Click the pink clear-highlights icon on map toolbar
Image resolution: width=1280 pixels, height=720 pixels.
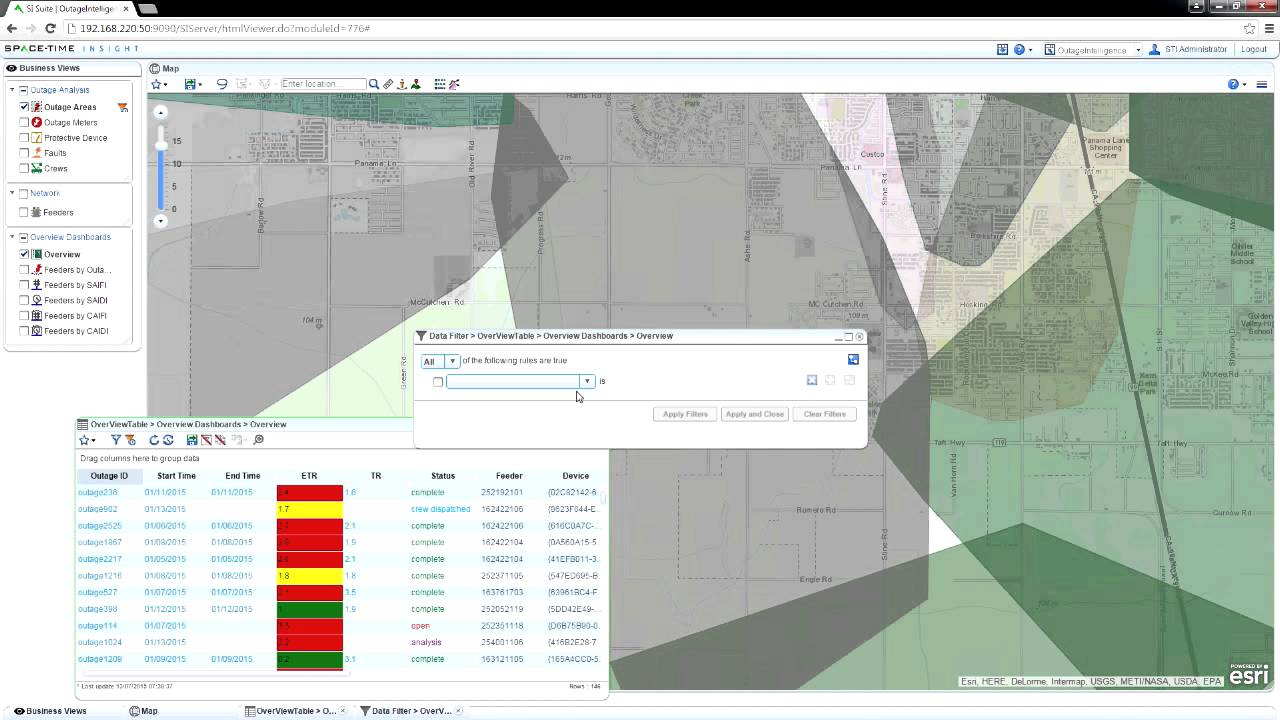tap(454, 84)
